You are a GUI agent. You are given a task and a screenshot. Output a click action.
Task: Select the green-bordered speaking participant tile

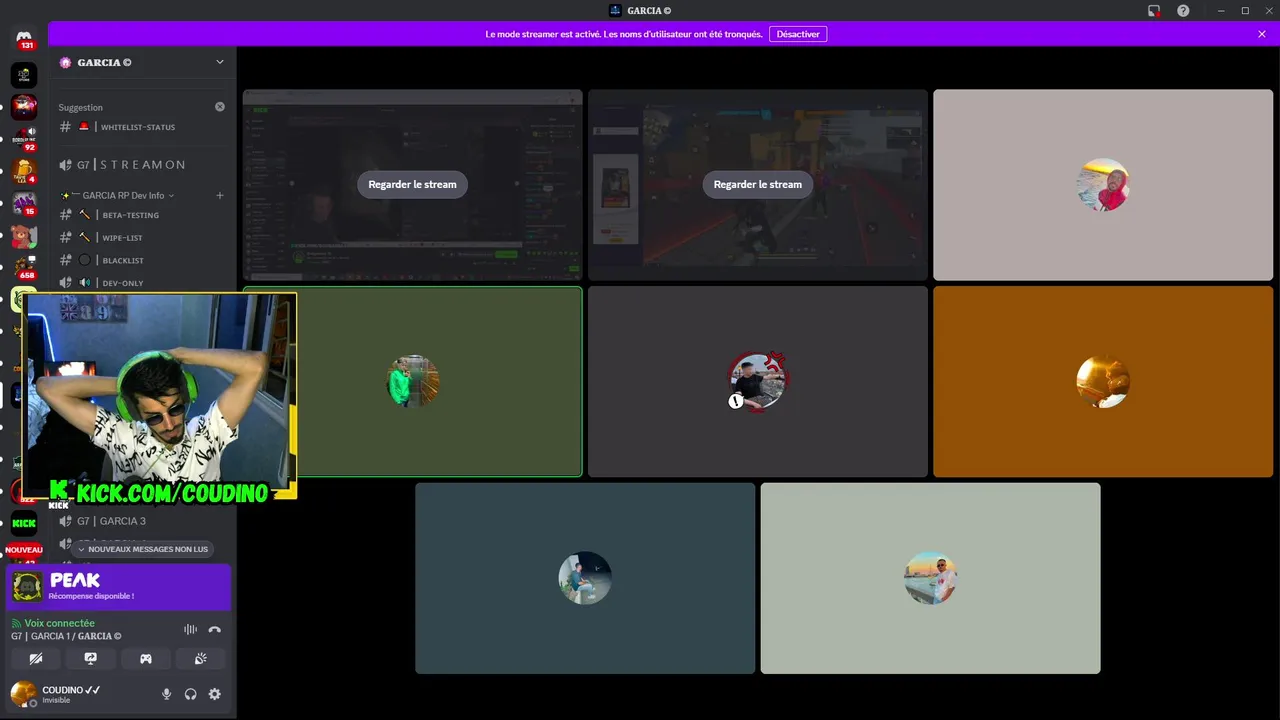[412, 382]
